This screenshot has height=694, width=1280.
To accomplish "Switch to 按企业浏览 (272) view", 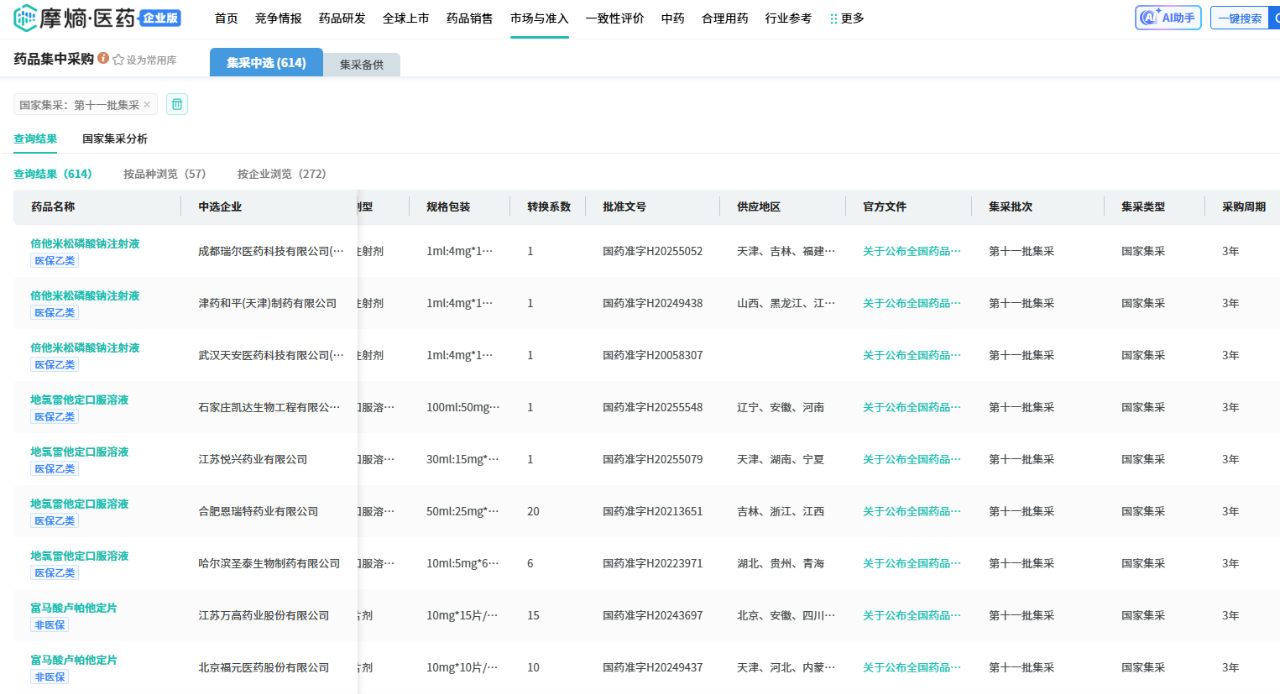I will pos(281,174).
